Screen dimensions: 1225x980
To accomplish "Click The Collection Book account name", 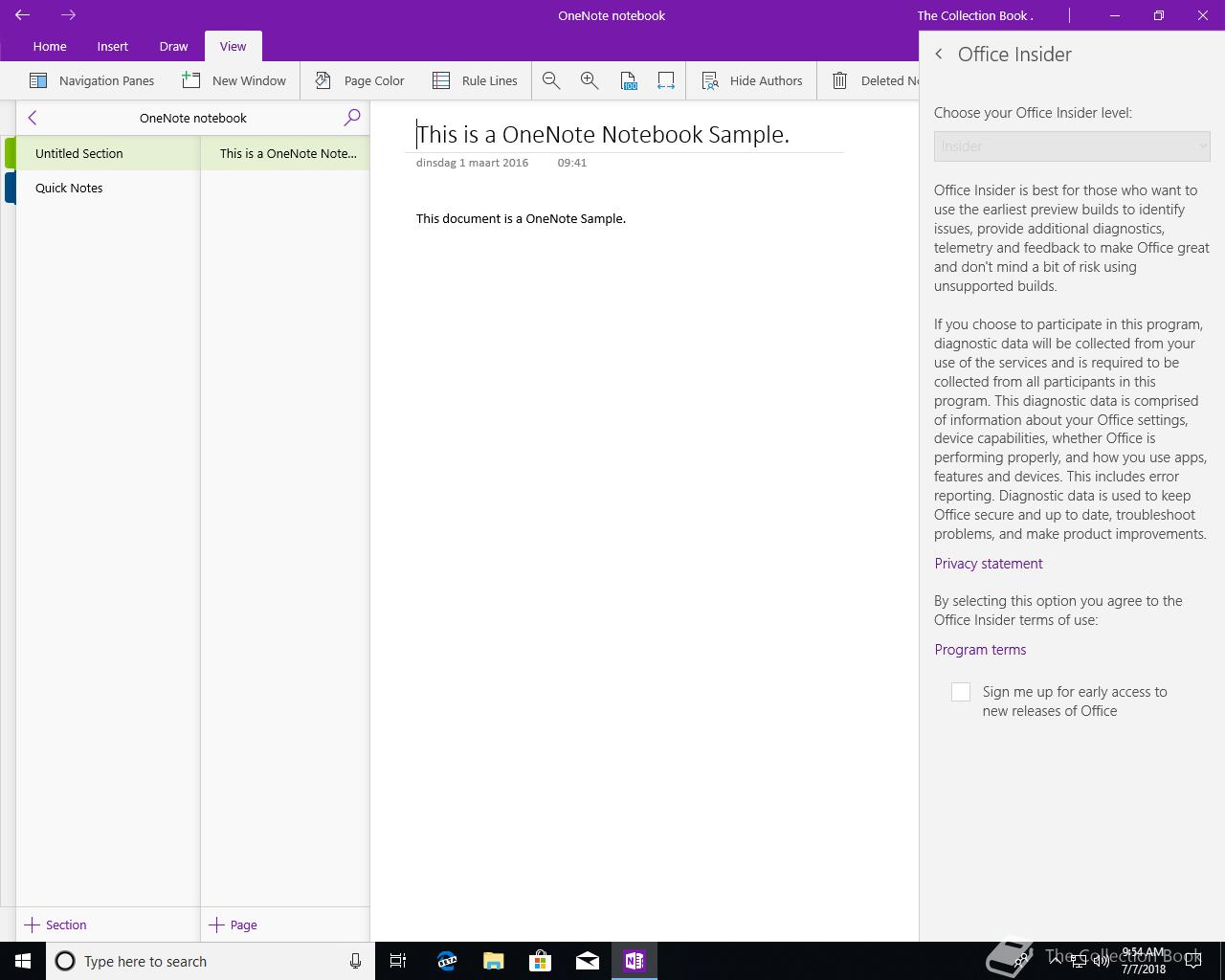I will pyautogui.click(x=974, y=15).
